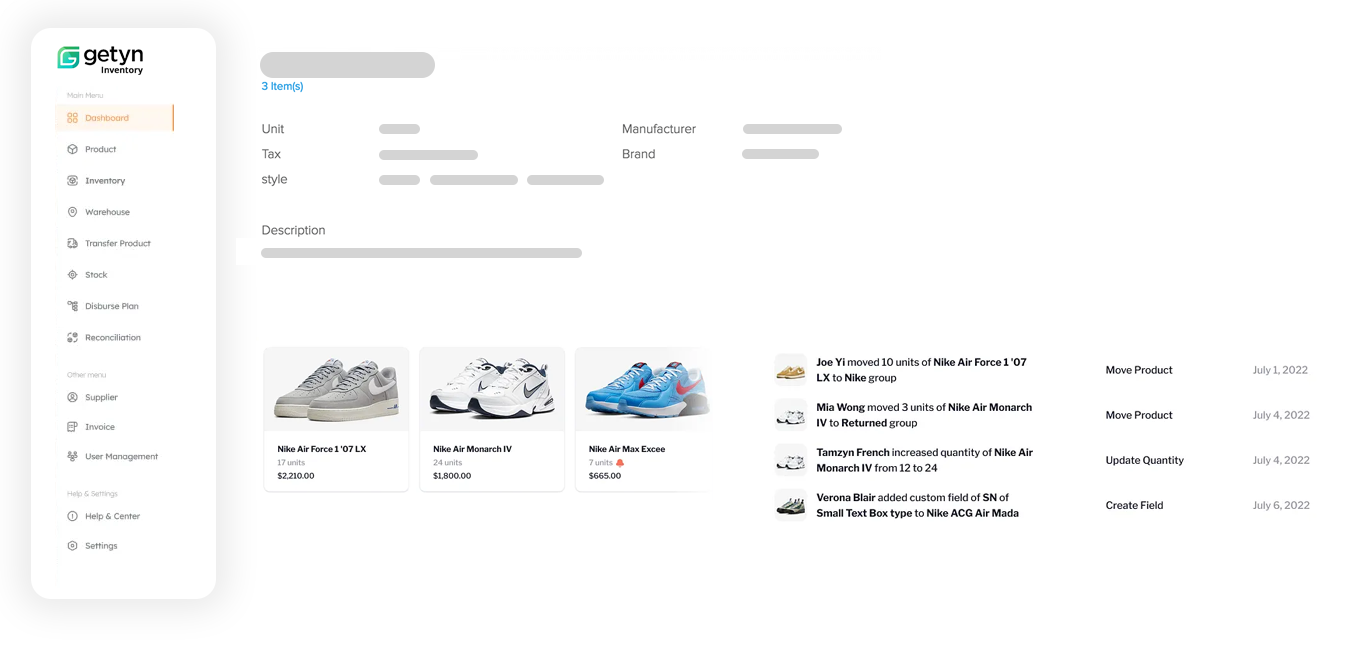Open the Supplier person icon

click(72, 397)
